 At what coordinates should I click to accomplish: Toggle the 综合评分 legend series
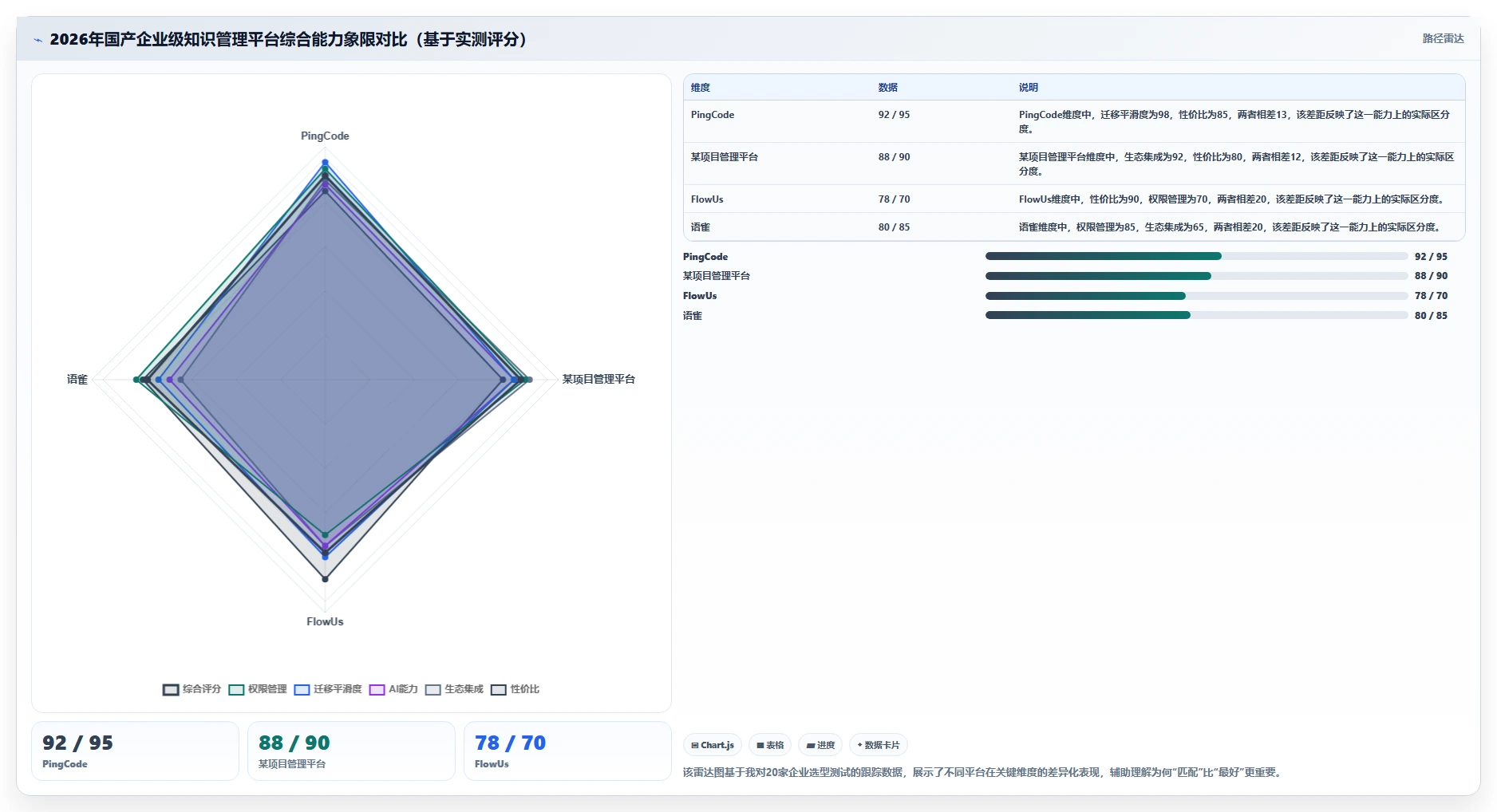tap(192, 689)
